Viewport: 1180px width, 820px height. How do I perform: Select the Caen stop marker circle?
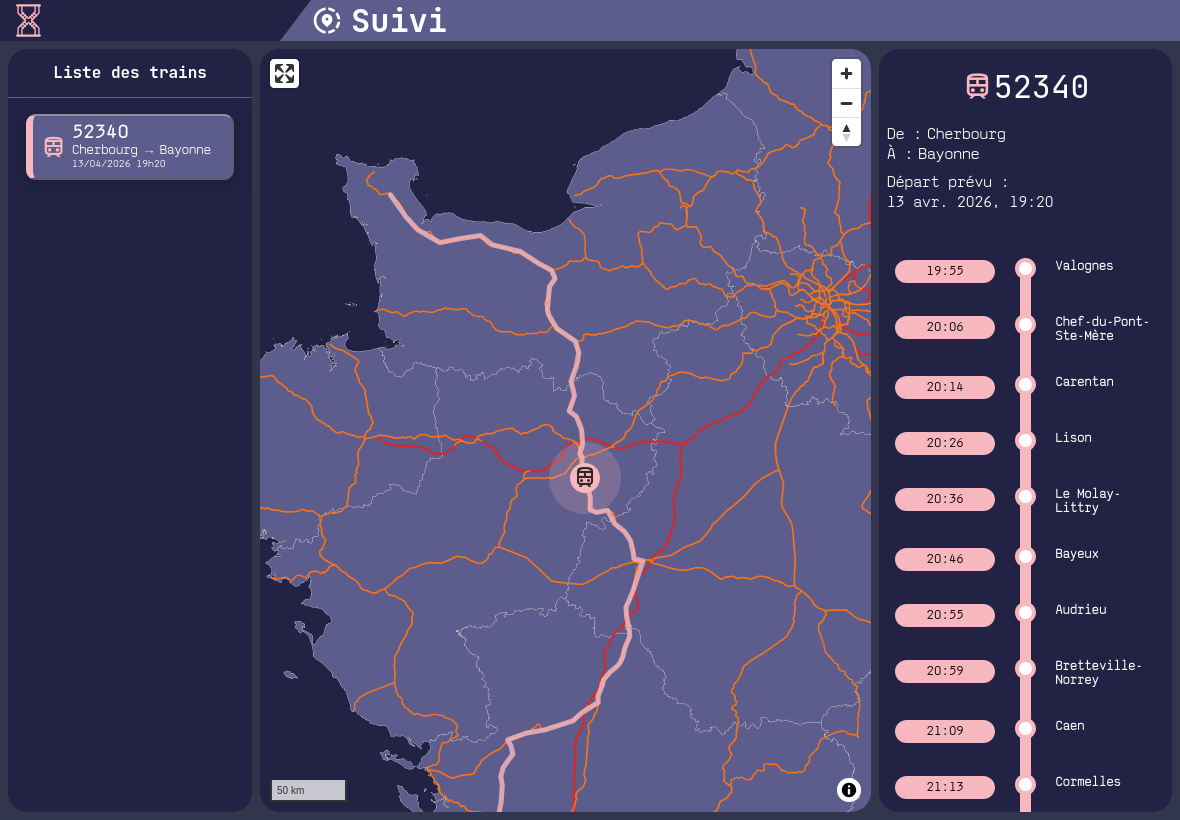[1024, 728]
